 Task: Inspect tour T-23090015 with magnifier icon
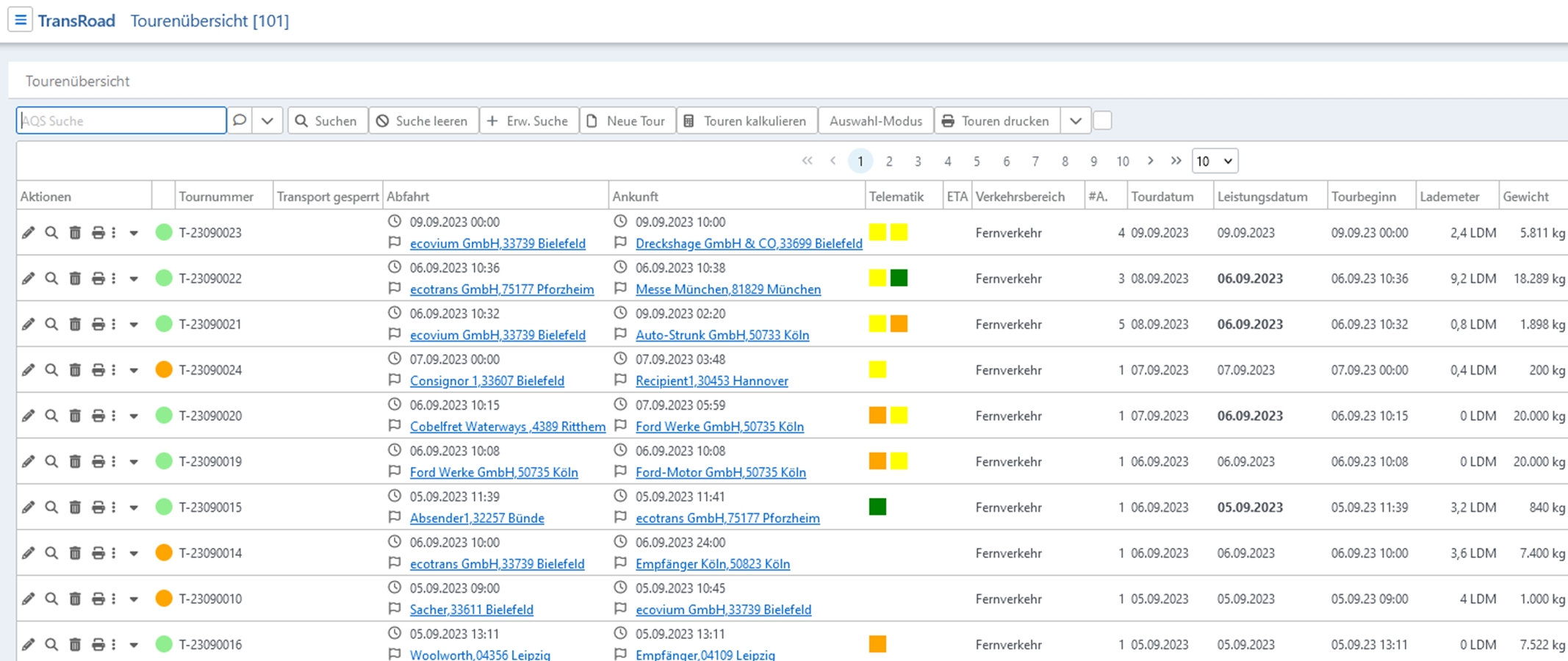(51, 507)
